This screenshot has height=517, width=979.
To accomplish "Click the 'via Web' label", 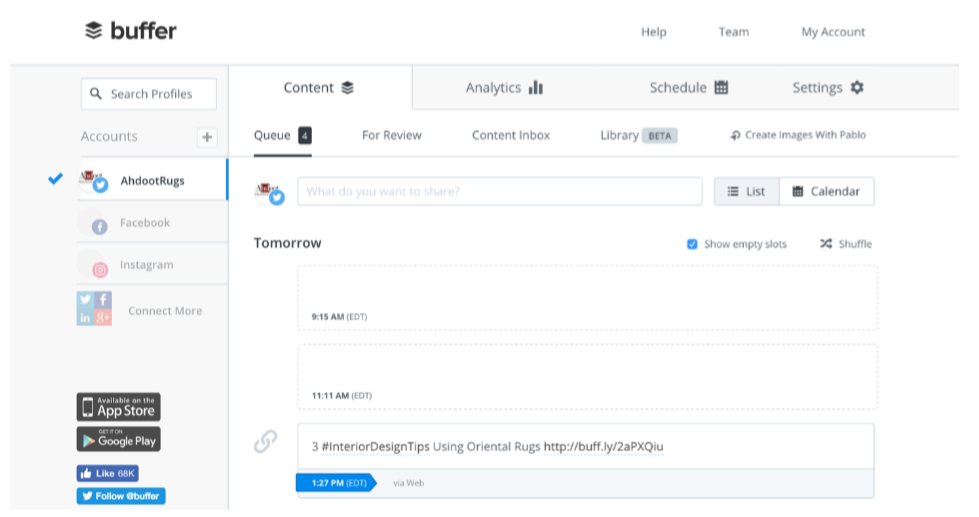I will point(408,483).
